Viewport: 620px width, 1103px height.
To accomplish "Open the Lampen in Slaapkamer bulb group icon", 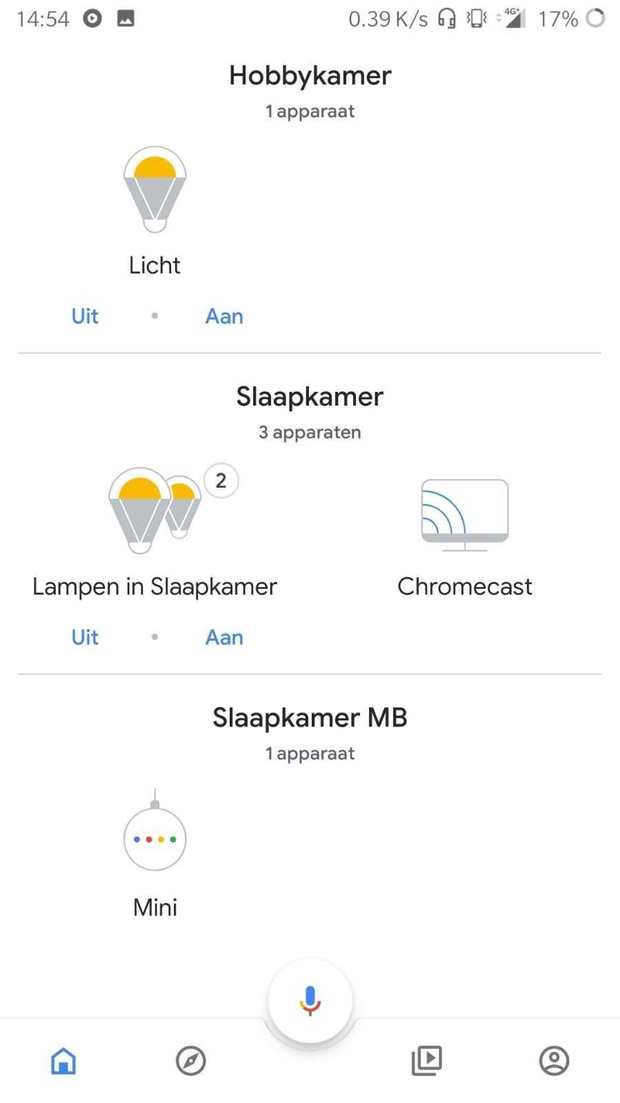I will (155, 510).
